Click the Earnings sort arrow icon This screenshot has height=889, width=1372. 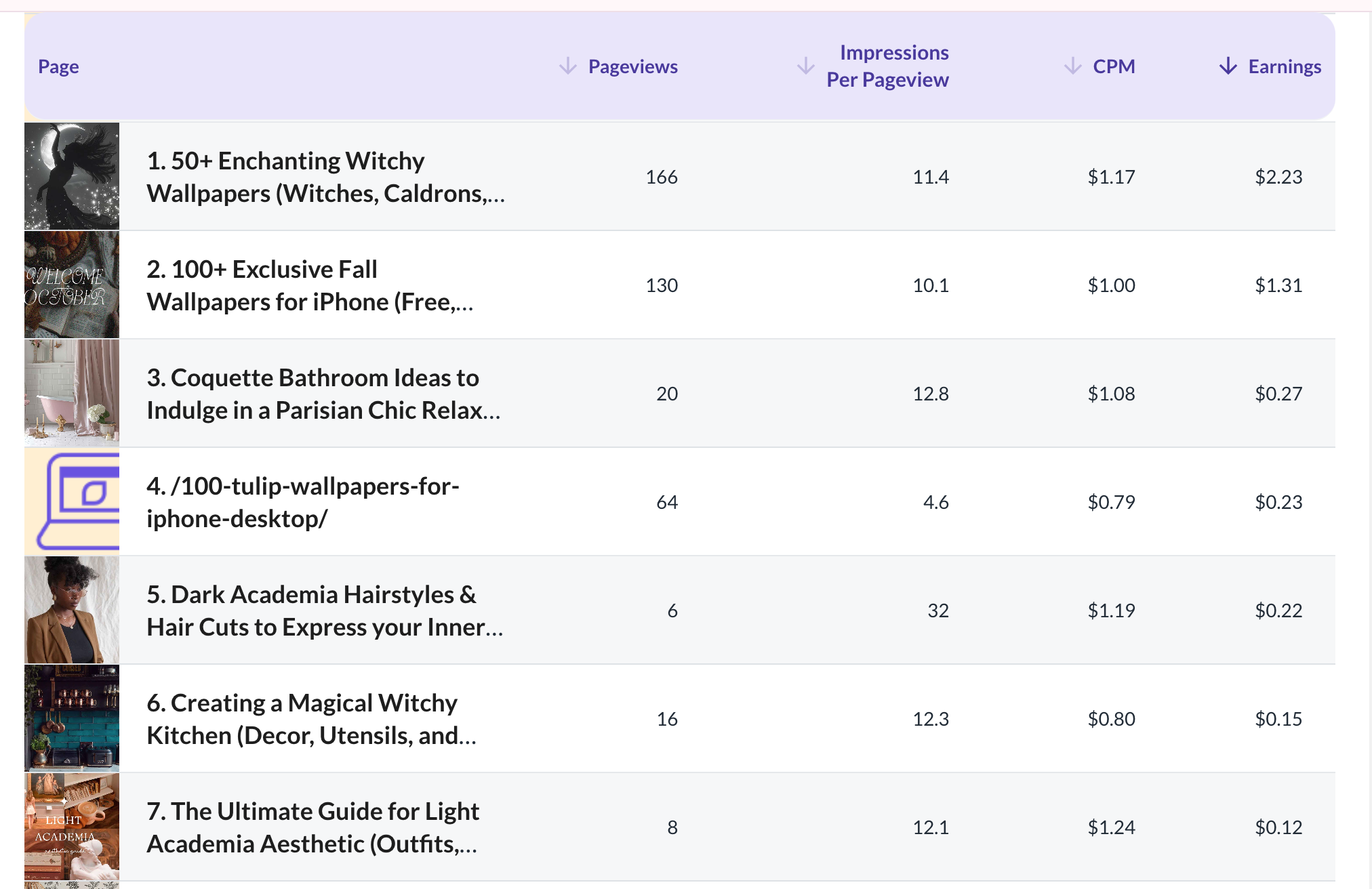point(1228,66)
